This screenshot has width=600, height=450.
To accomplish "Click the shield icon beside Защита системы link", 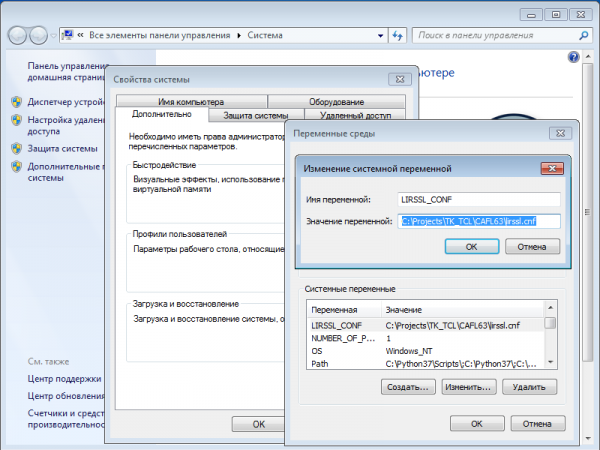I will (17, 149).
